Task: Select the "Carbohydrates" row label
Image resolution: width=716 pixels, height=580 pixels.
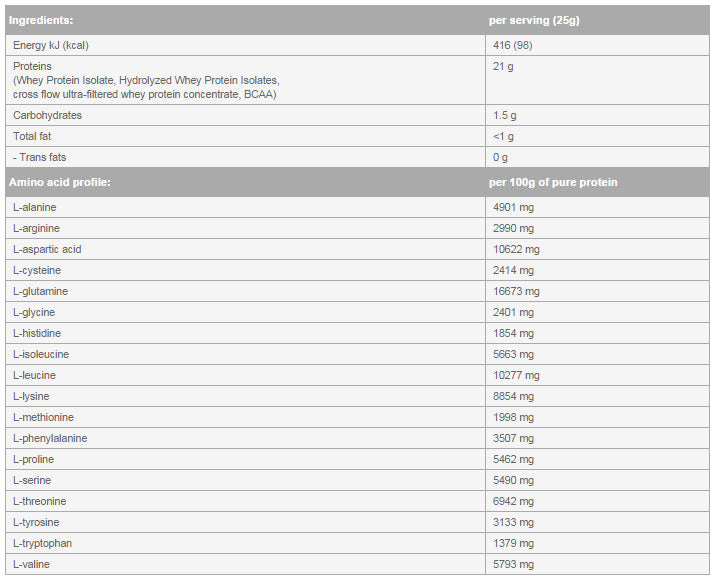Action: [x=47, y=115]
